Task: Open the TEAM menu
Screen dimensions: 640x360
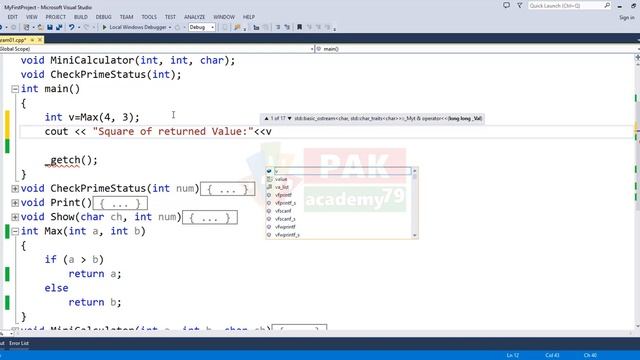Action: pyautogui.click(x=126, y=17)
